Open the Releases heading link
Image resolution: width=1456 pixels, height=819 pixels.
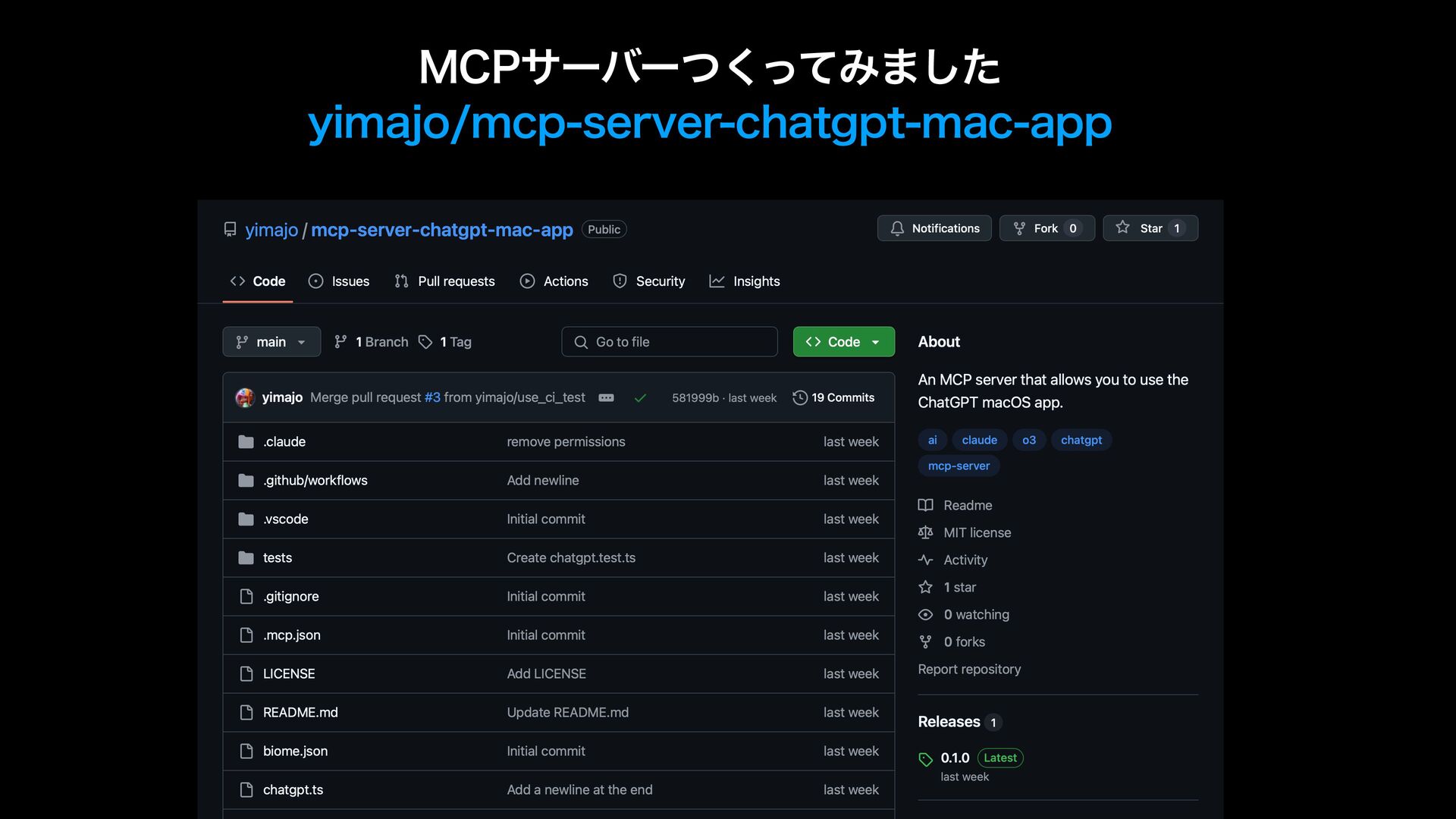pos(949,722)
